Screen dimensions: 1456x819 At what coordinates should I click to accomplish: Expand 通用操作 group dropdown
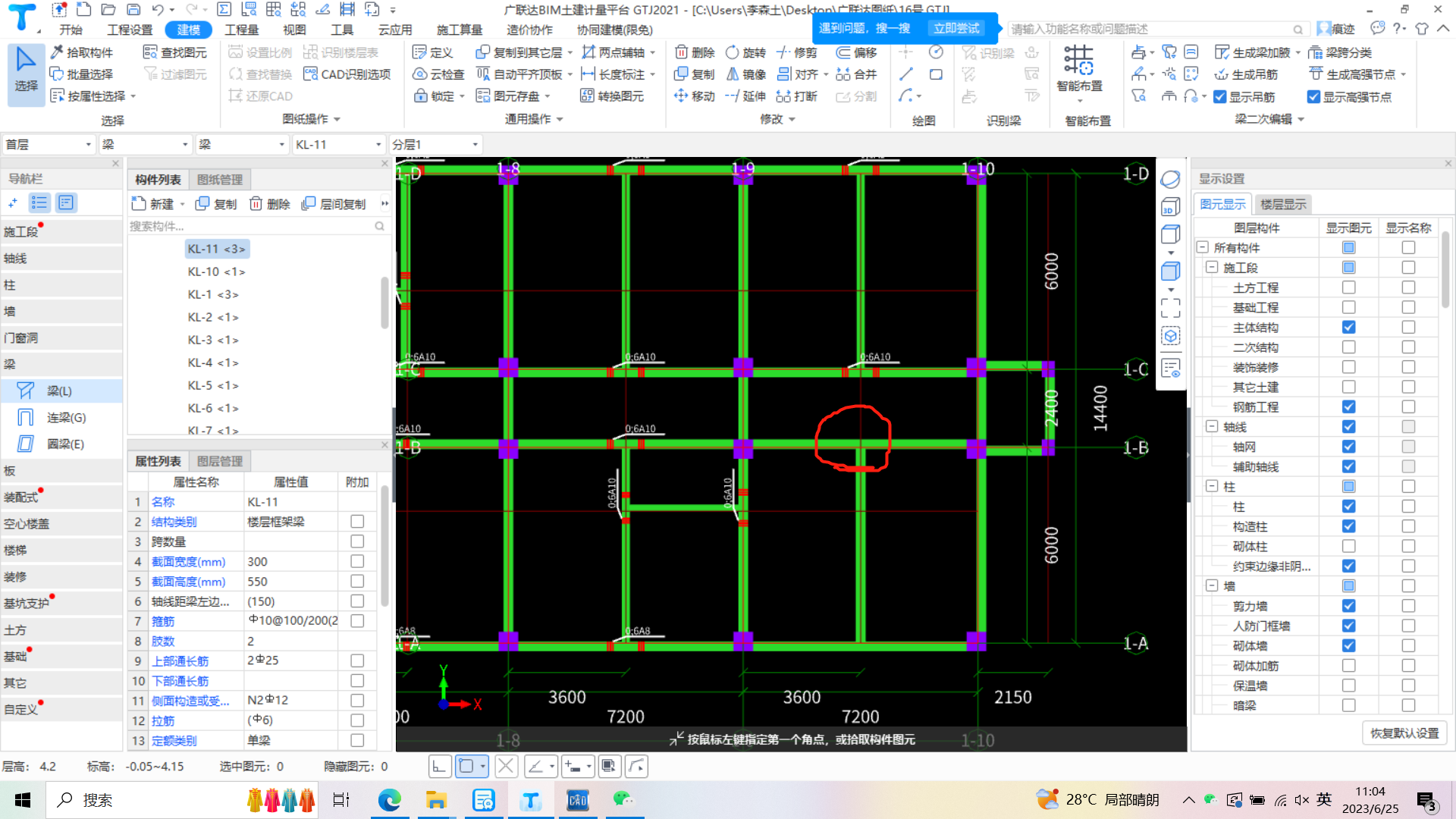(x=535, y=119)
